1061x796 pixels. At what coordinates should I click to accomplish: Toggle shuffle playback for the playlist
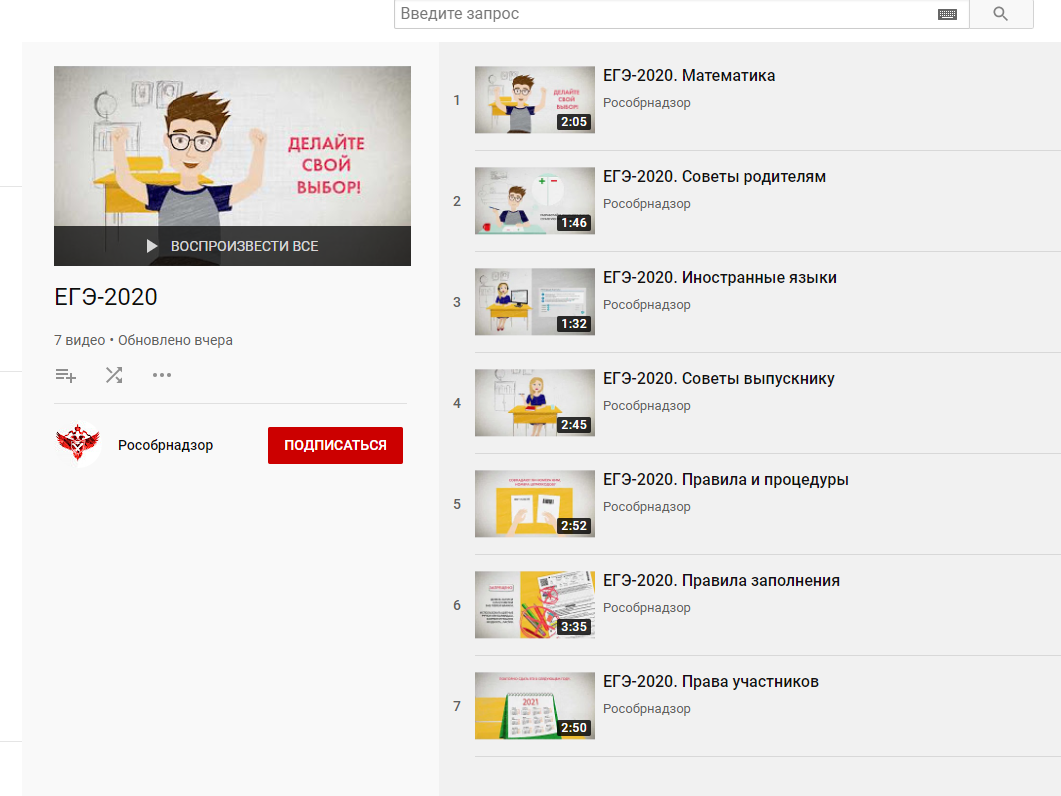pos(114,376)
